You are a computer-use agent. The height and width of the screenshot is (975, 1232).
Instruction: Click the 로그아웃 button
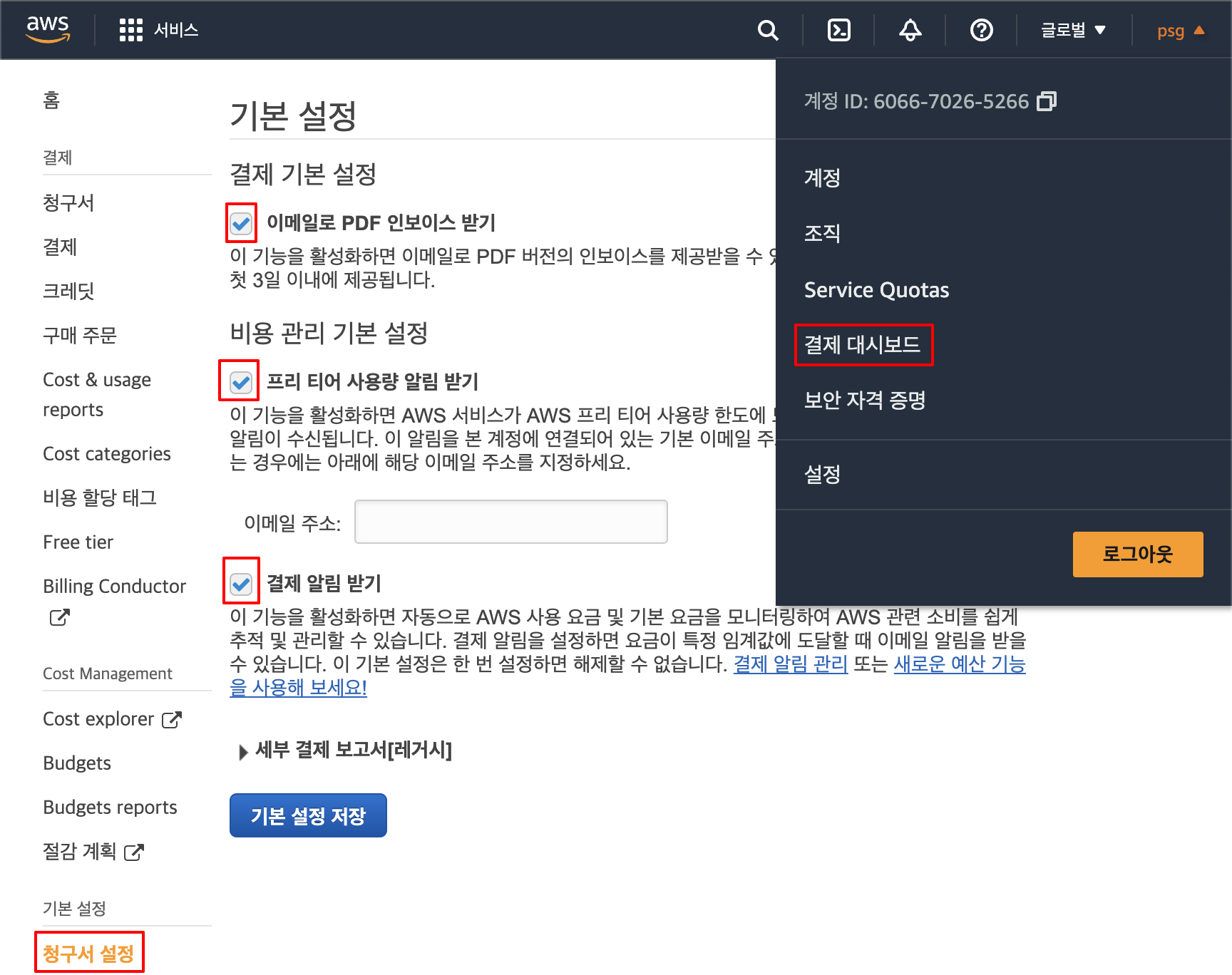pos(1138,554)
